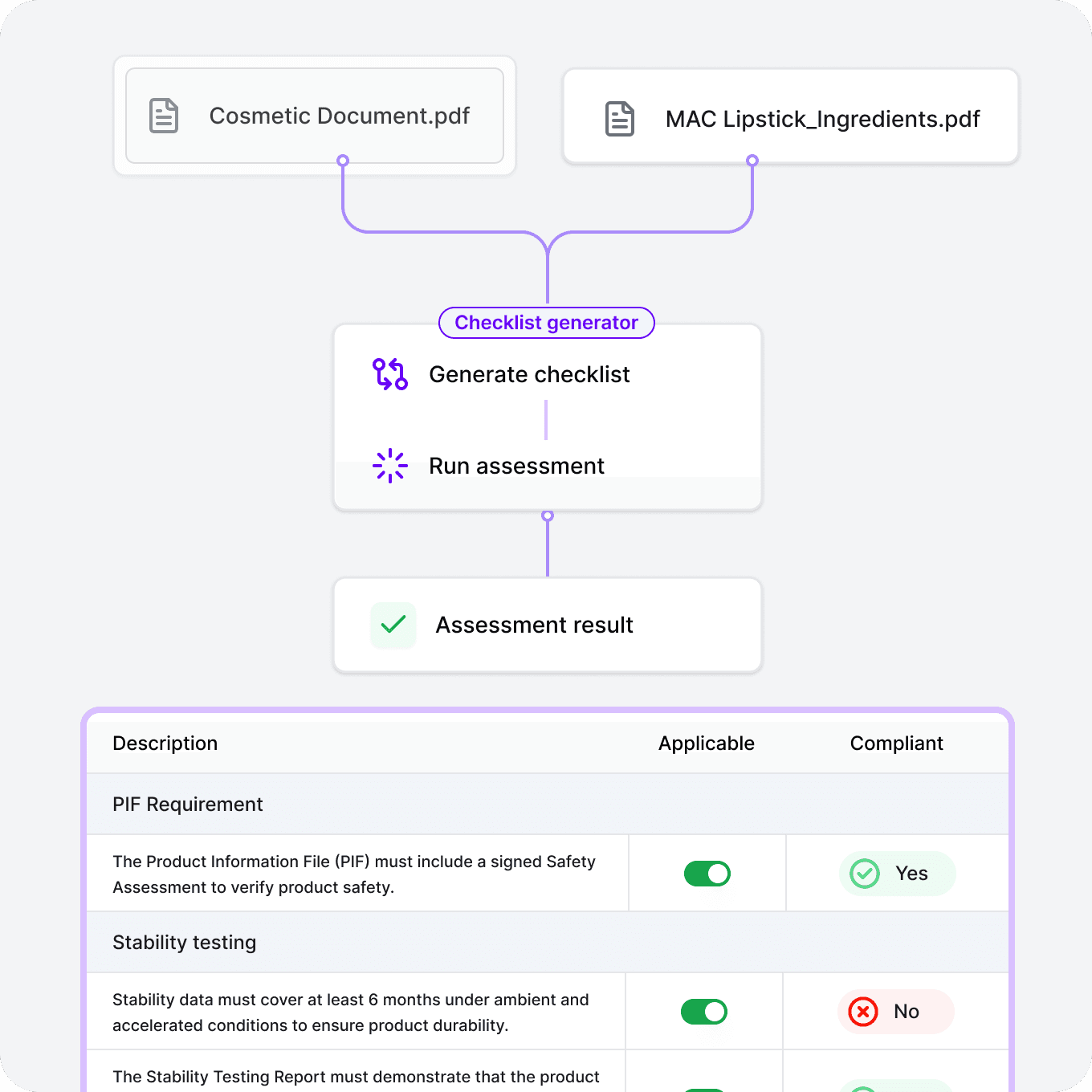The width and height of the screenshot is (1092, 1092).
Task: Click the Assessment result card
Action: click(x=547, y=625)
